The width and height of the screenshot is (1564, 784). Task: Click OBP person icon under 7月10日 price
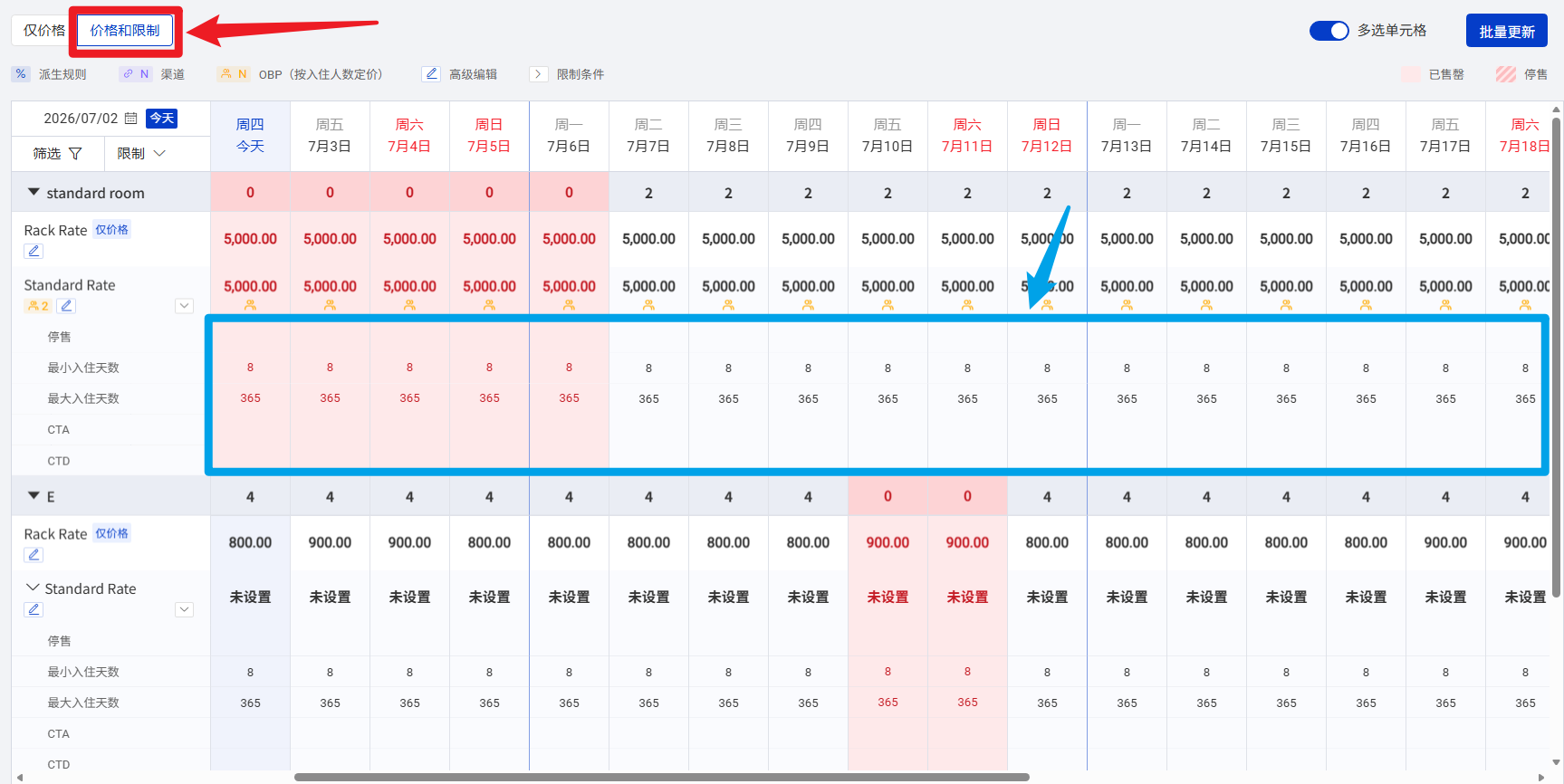[888, 306]
